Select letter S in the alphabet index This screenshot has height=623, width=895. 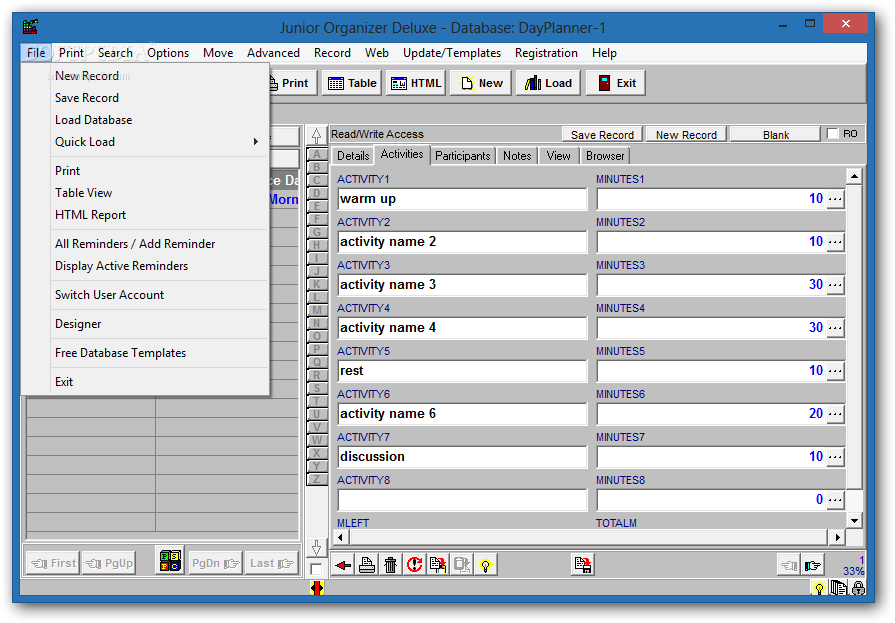(x=317, y=389)
